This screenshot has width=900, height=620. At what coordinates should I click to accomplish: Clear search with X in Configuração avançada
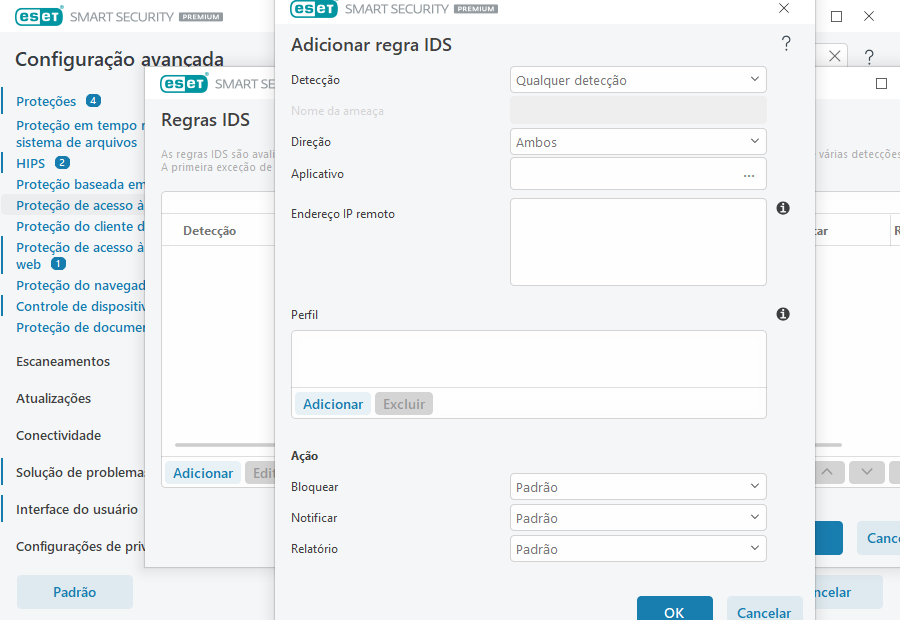click(x=835, y=55)
